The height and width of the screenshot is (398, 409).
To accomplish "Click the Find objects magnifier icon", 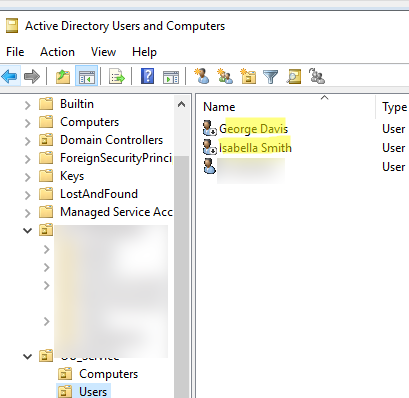I will click(x=294, y=76).
